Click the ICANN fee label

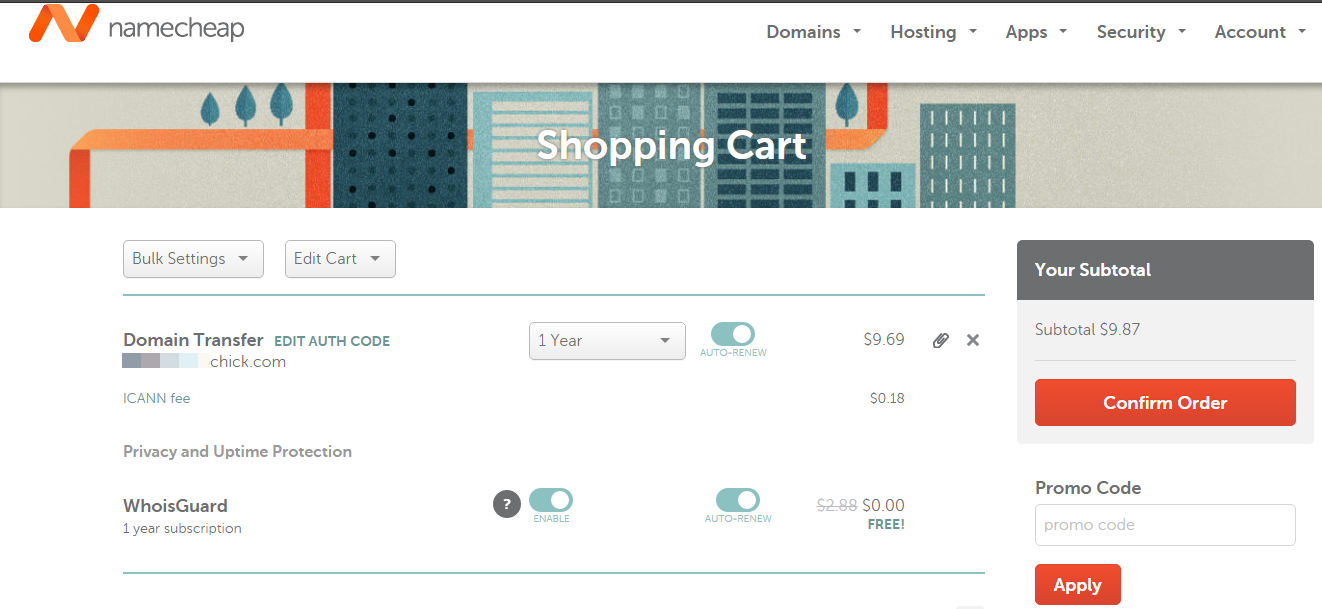point(156,398)
